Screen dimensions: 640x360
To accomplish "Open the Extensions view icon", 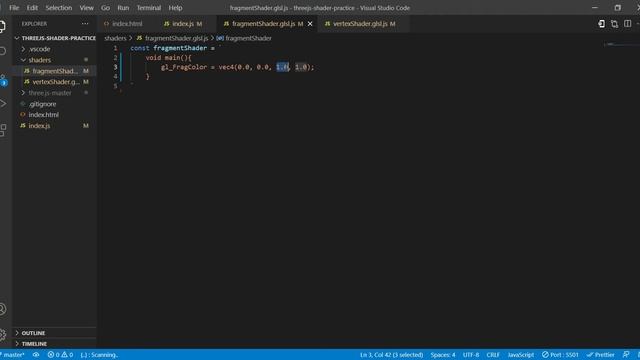I will point(3,130).
